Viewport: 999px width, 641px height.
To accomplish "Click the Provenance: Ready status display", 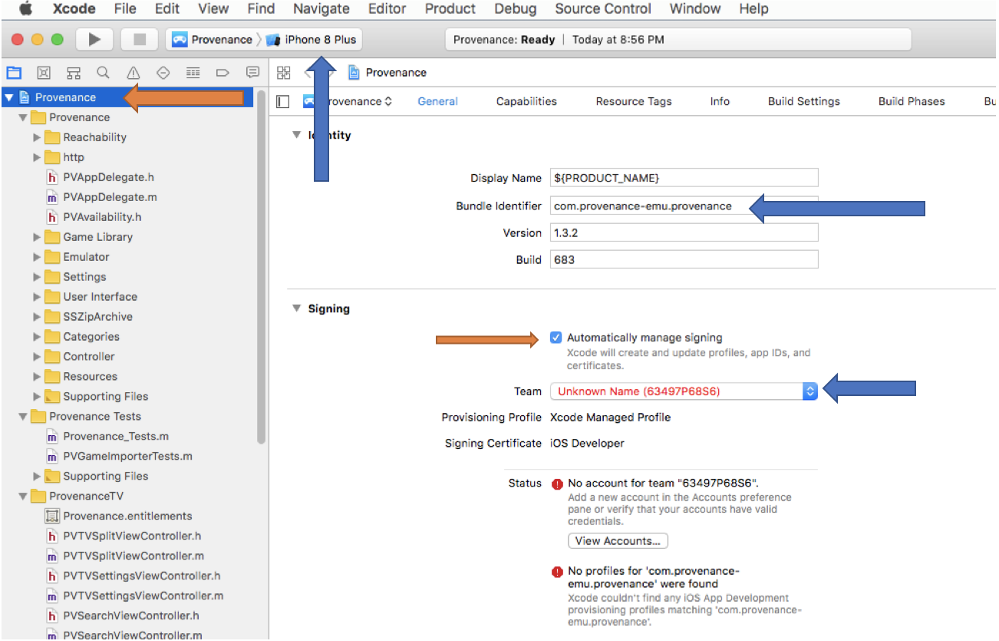I will 678,40.
